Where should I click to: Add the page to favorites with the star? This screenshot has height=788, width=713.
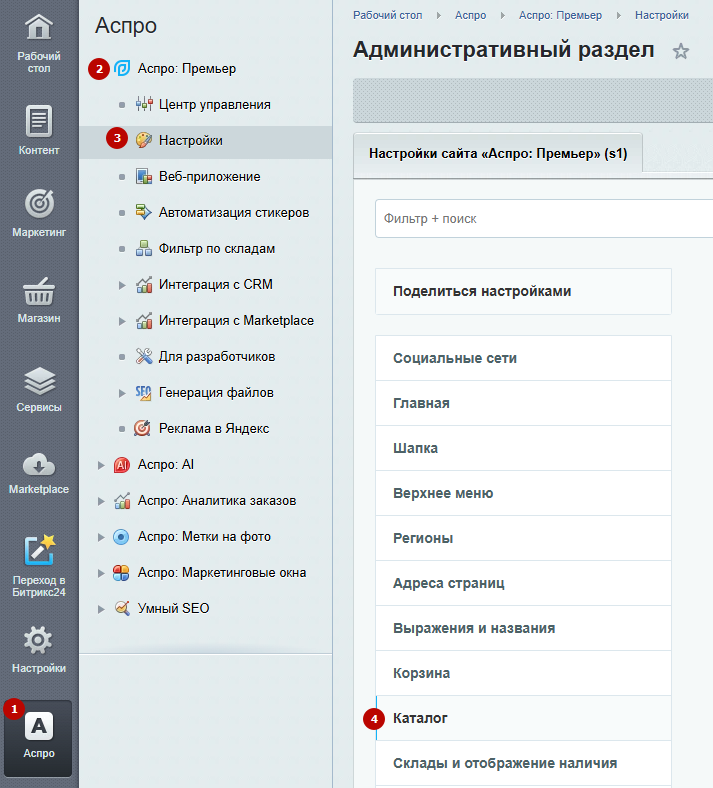coord(681,51)
